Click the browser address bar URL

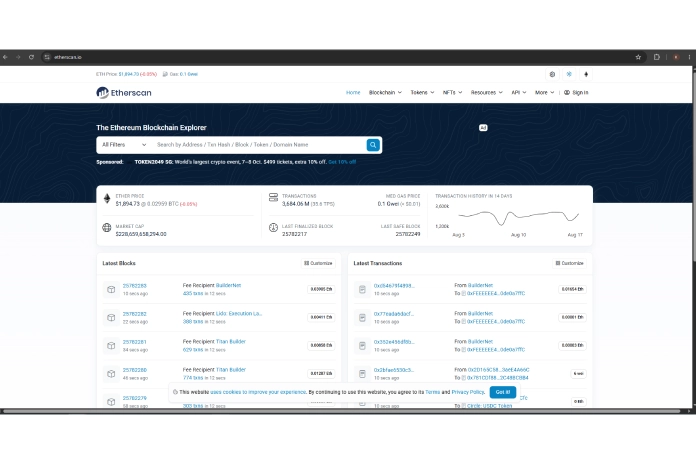68,57
